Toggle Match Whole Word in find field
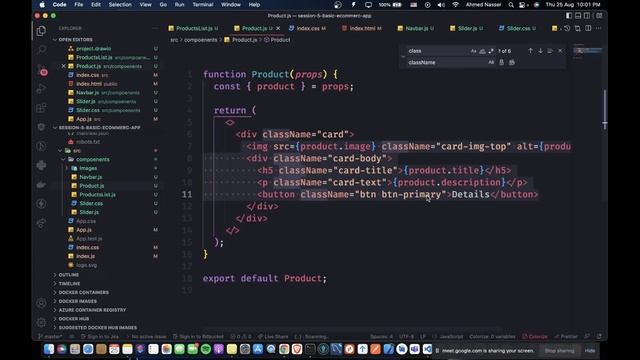Viewport: 640px width, 360px height. (482, 51)
